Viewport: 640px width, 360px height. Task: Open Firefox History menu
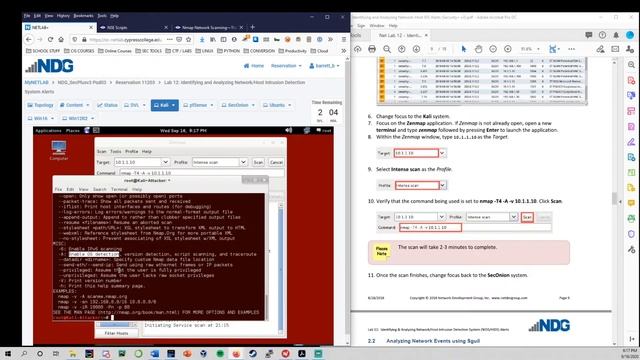tap(63, 16)
